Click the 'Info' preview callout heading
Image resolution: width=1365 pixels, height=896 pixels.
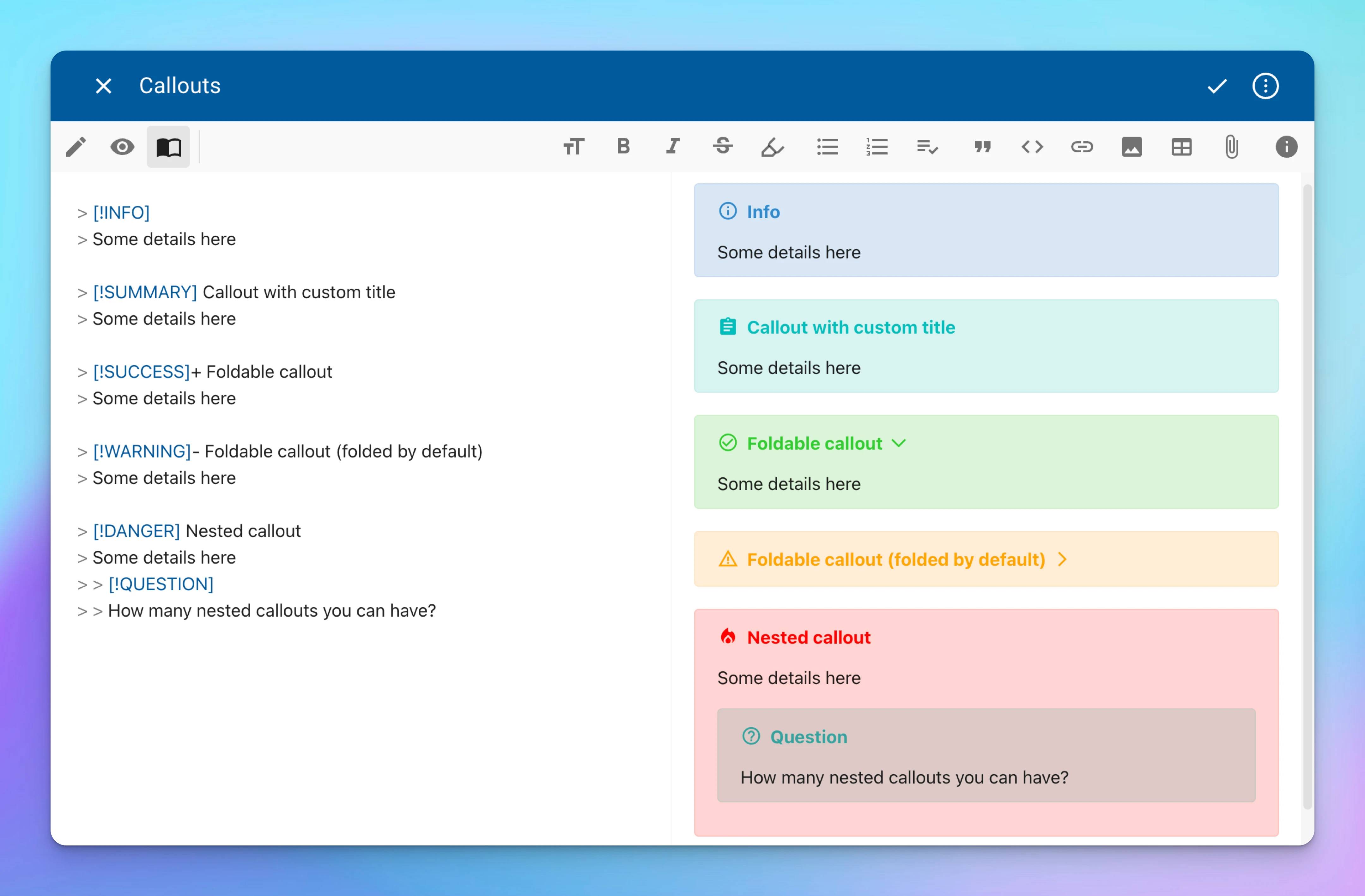(x=763, y=212)
